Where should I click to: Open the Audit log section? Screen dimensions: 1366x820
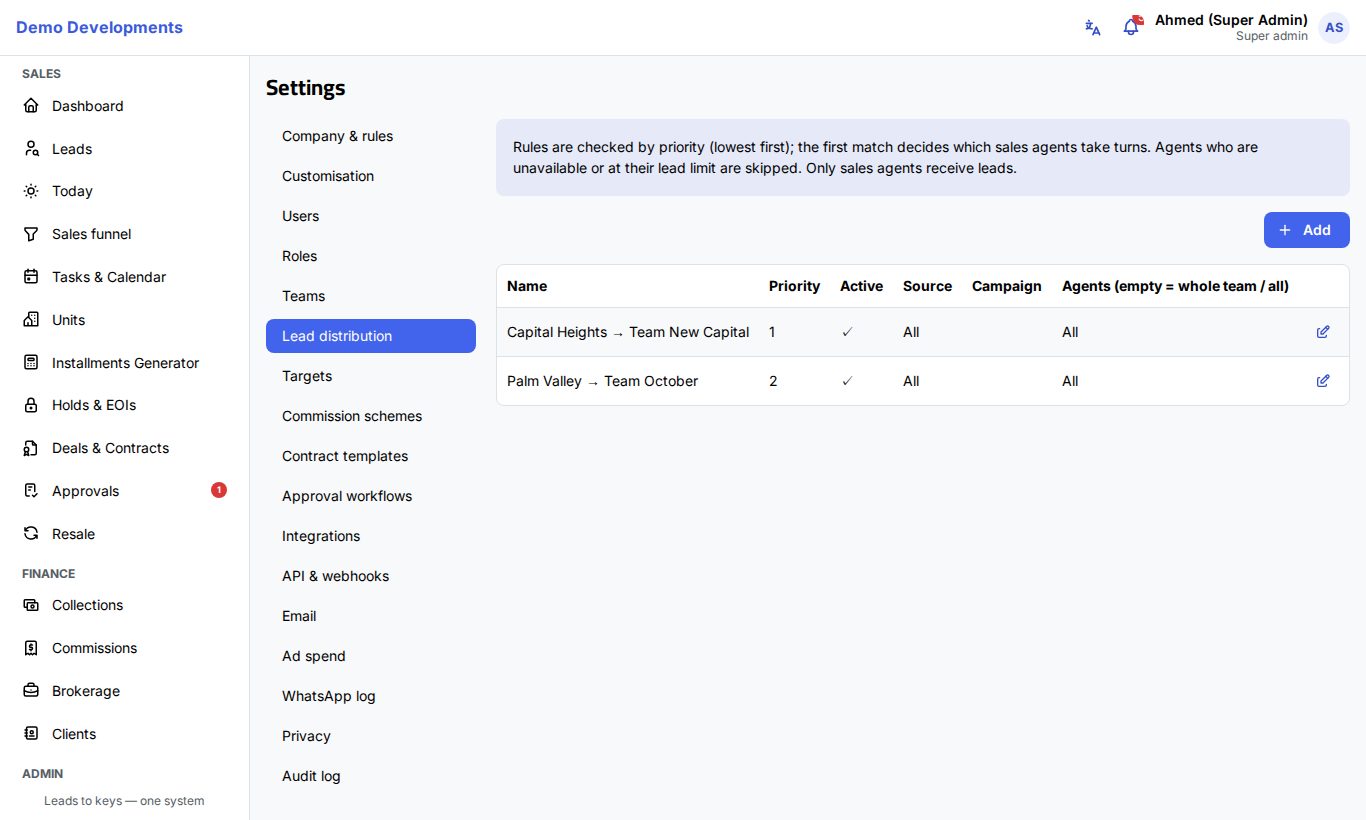coord(371,776)
